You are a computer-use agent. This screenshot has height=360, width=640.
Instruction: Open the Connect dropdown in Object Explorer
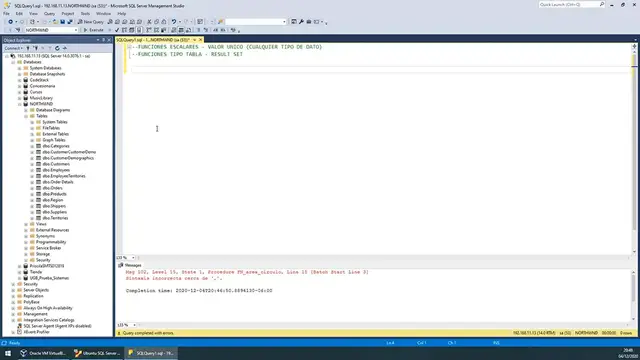tap(13, 48)
